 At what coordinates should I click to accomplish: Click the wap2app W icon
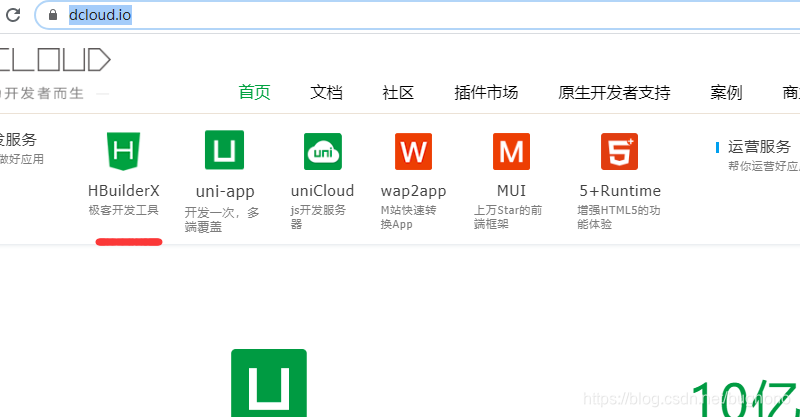[413, 152]
